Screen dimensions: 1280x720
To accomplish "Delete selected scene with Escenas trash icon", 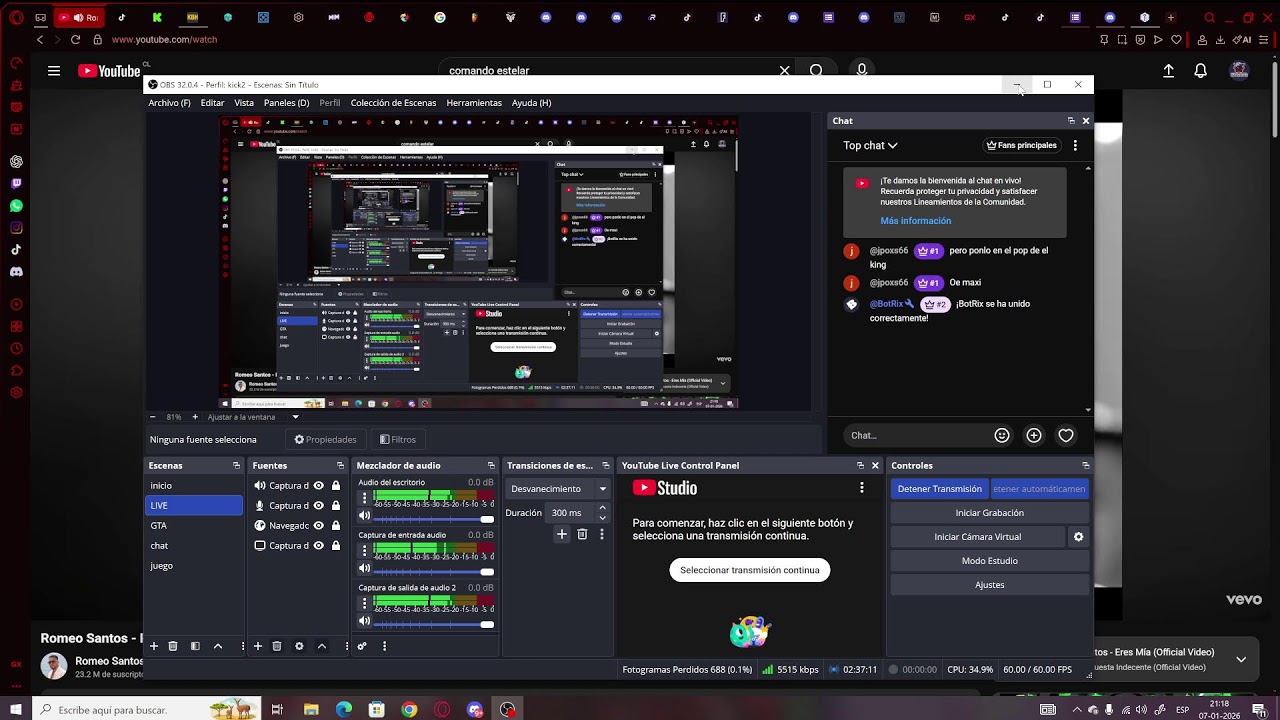I will point(173,646).
